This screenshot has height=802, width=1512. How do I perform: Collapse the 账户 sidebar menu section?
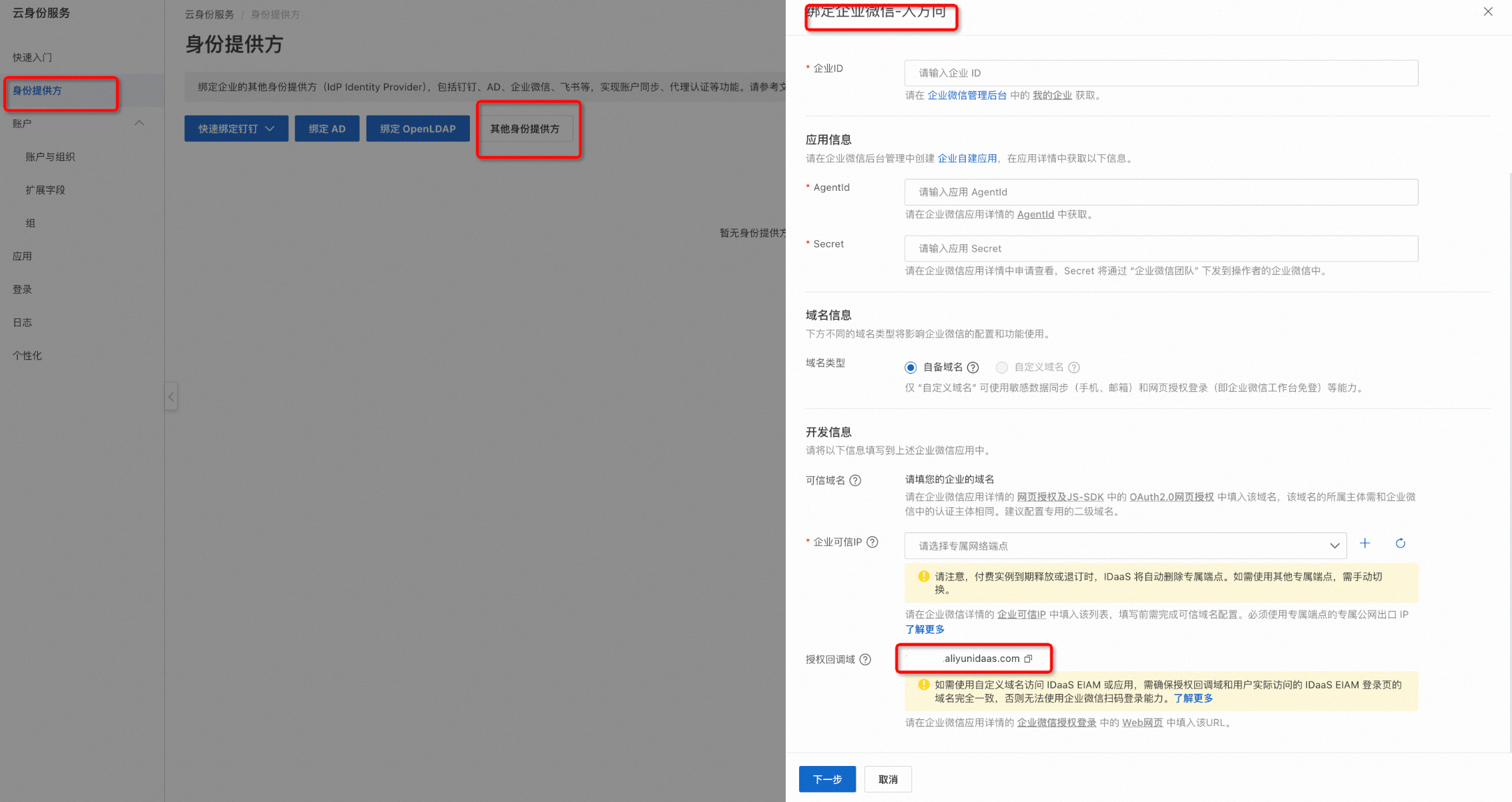tap(140, 123)
